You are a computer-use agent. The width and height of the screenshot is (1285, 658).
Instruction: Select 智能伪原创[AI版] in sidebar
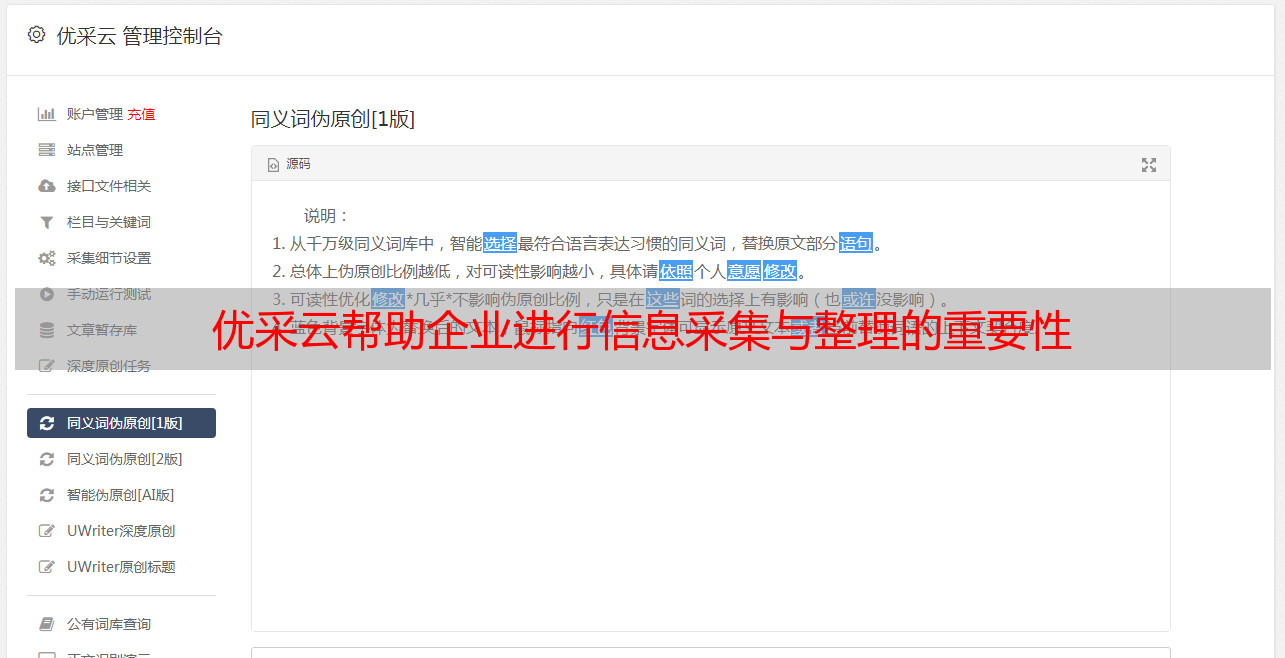coord(121,495)
